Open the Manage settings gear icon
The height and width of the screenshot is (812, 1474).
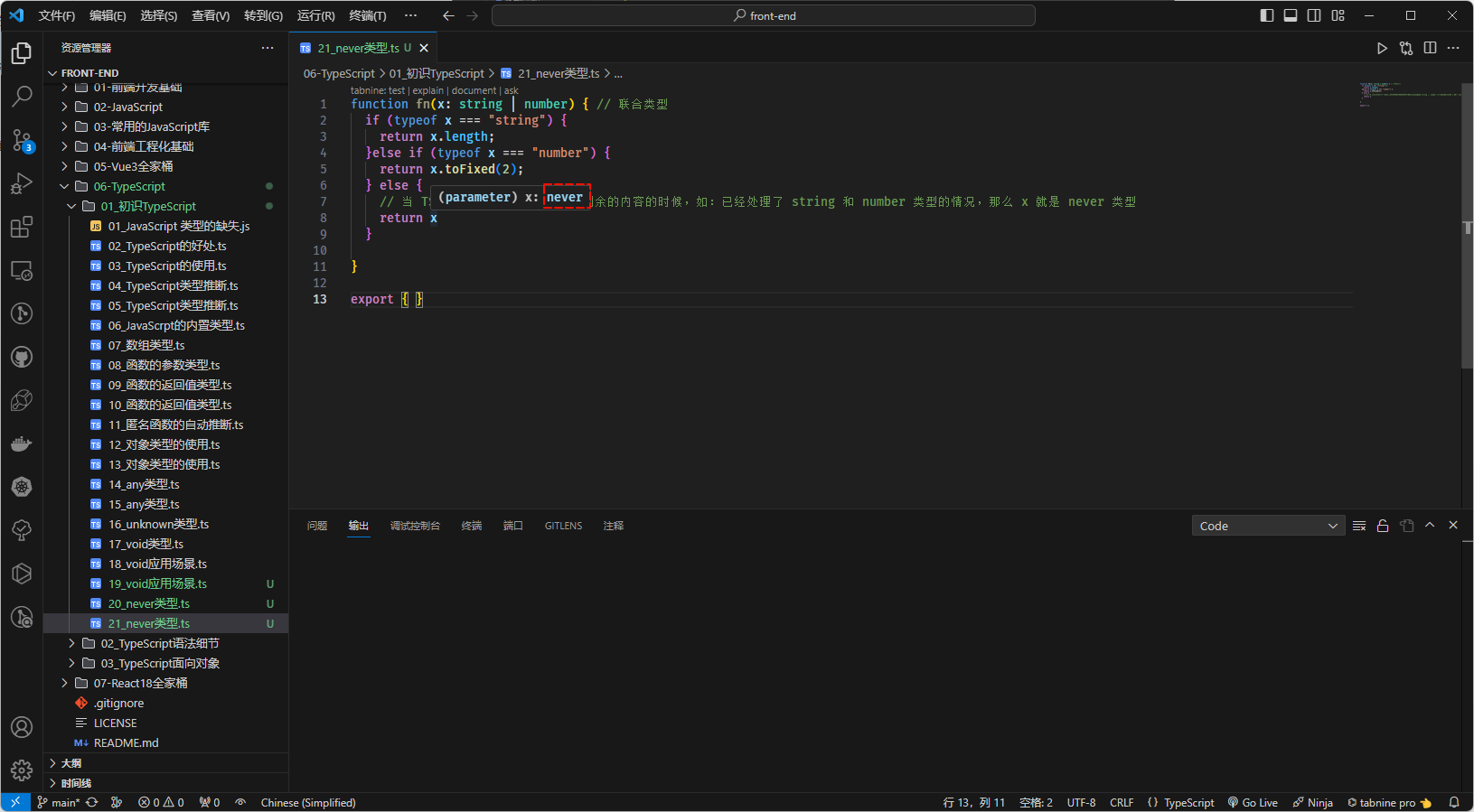[x=22, y=770]
